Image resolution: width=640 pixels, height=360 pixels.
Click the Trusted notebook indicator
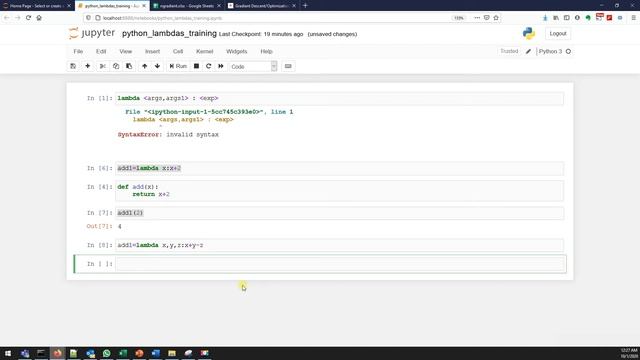[509, 51]
